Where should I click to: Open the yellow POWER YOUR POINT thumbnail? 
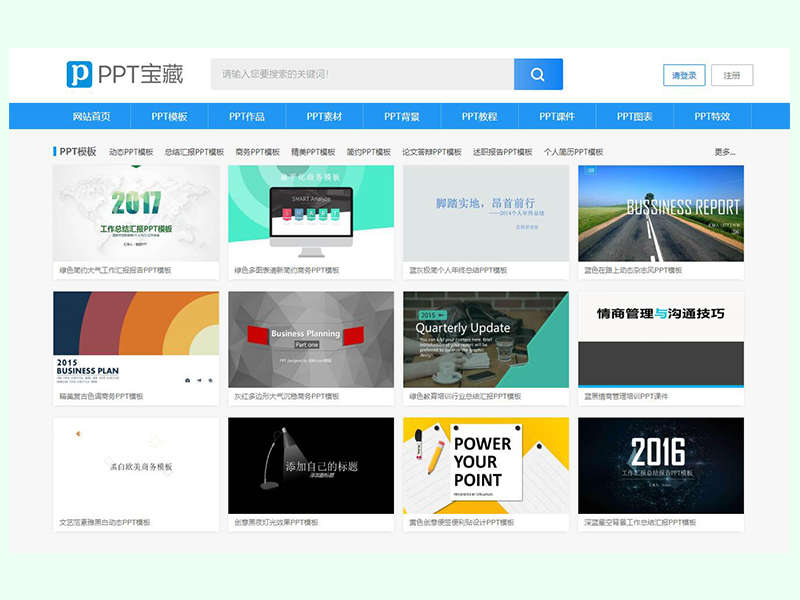(x=486, y=465)
